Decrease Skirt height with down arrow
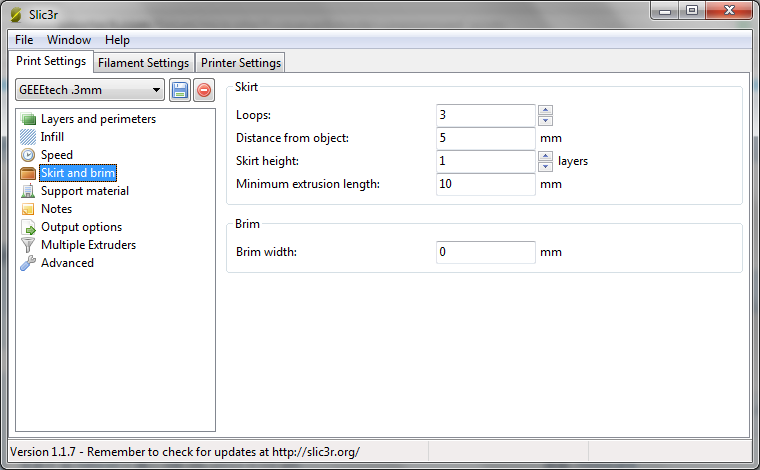 pos(545,167)
